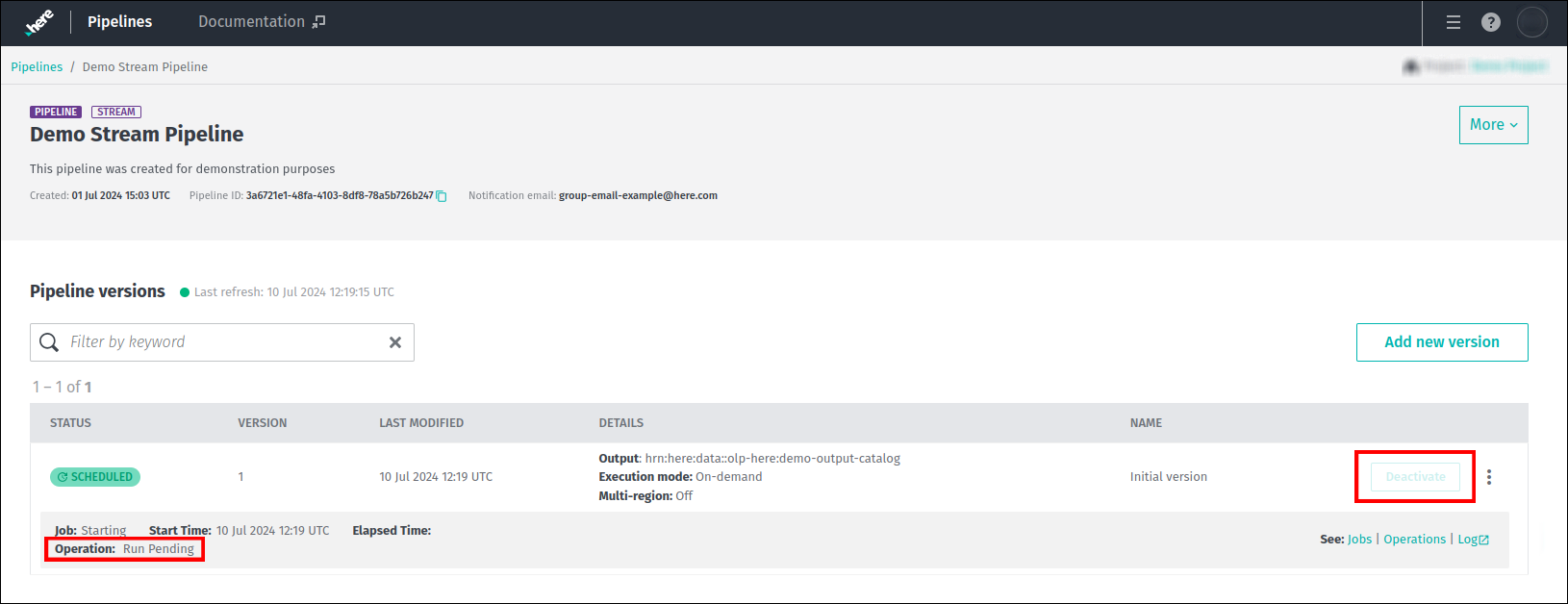Click the green last refresh status dot

[x=185, y=292]
